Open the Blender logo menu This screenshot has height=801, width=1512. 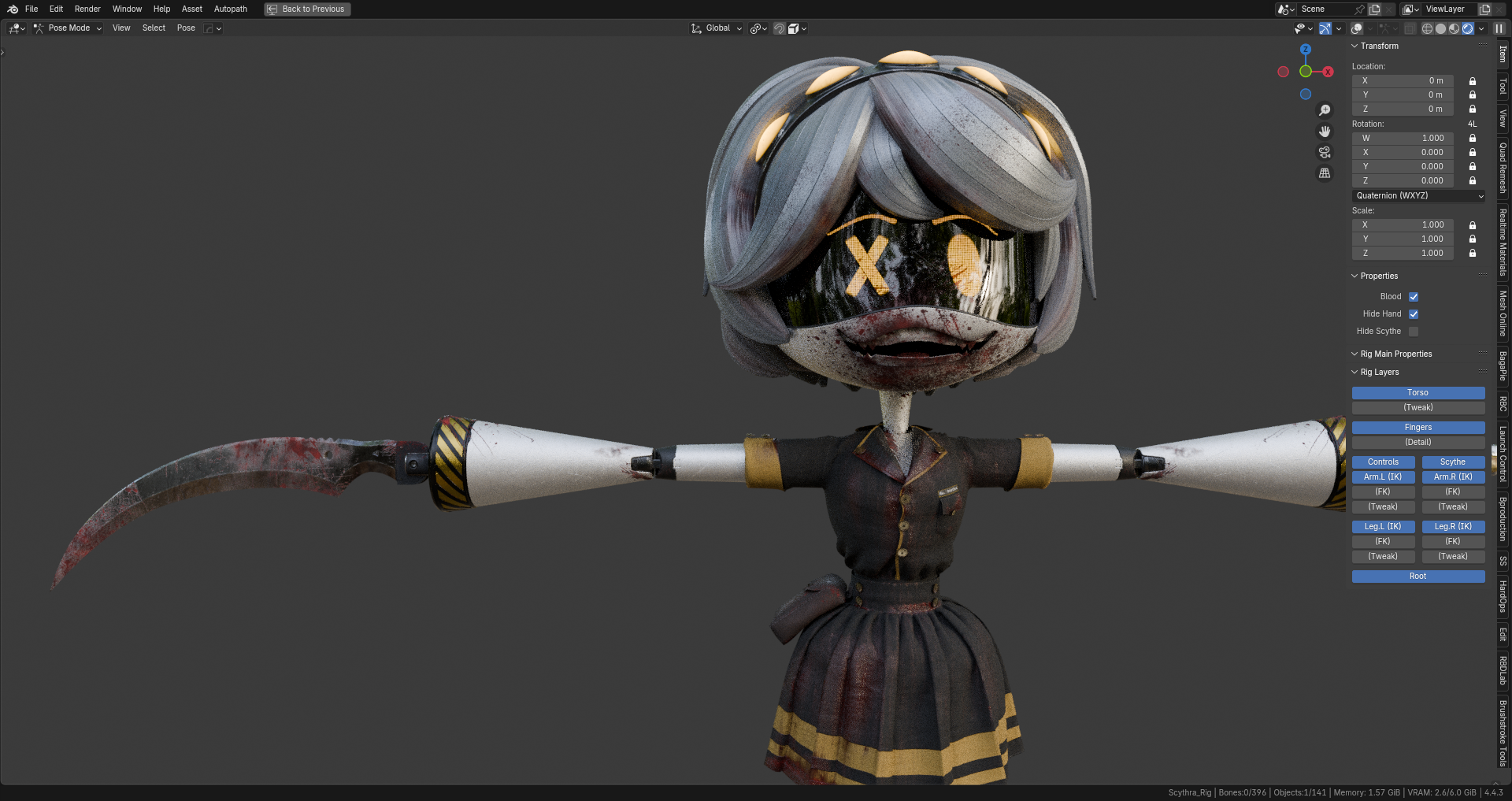(13, 9)
